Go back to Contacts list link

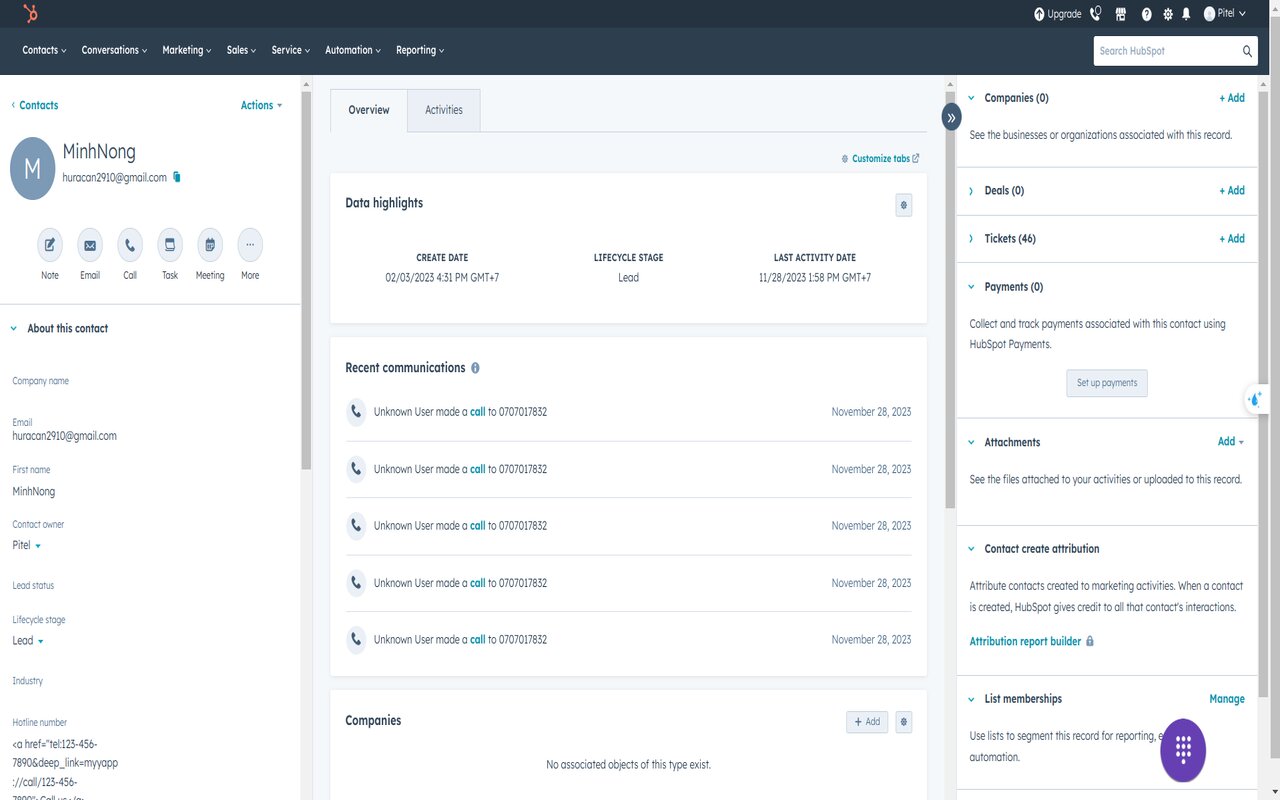pyautogui.click(x=35, y=105)
